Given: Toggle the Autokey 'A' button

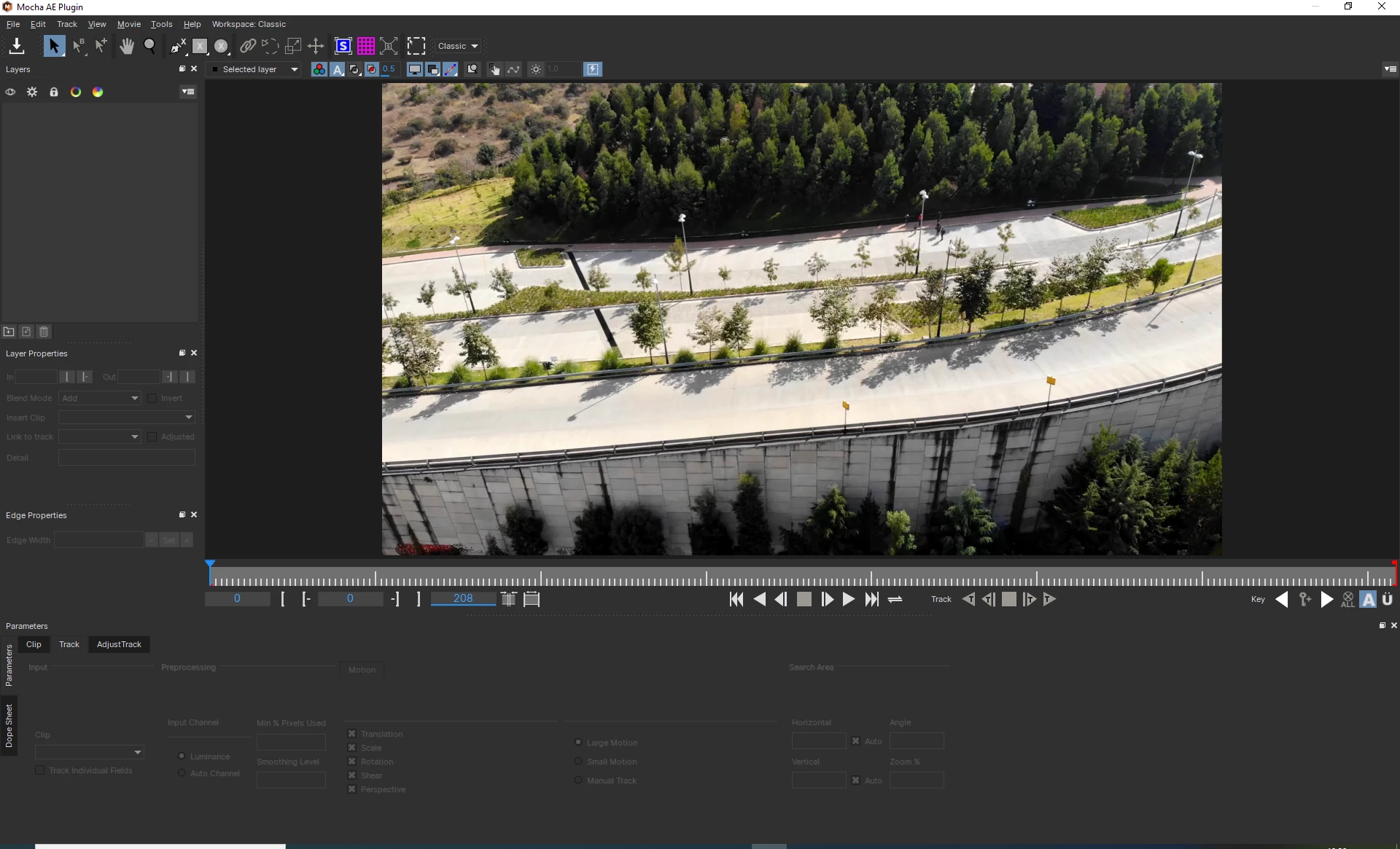Looking at the screenshot, I should (1368, 599).
